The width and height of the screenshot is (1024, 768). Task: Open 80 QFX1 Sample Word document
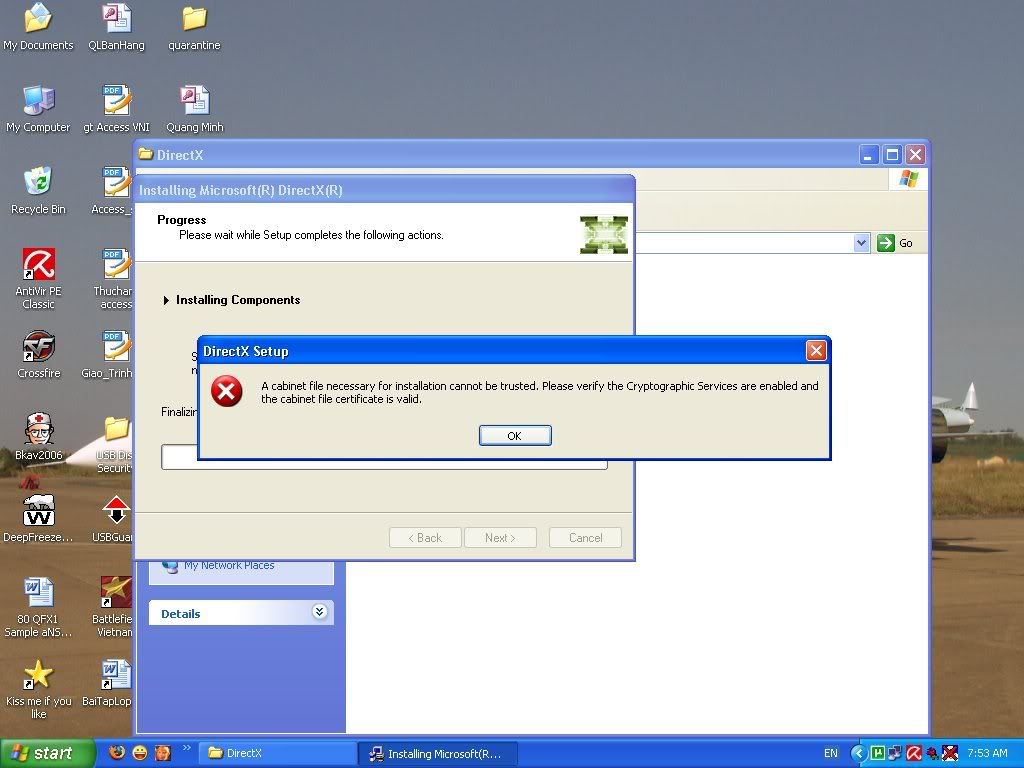(38, 607)
